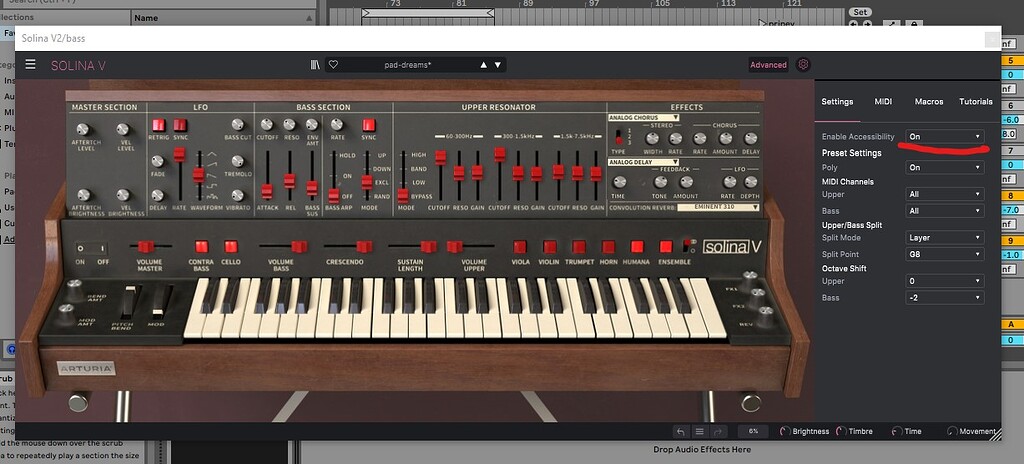The width and height of the screenshot is (1024, 464).
Task: Click the LFO Rate slider
Action: pos(179,155)
